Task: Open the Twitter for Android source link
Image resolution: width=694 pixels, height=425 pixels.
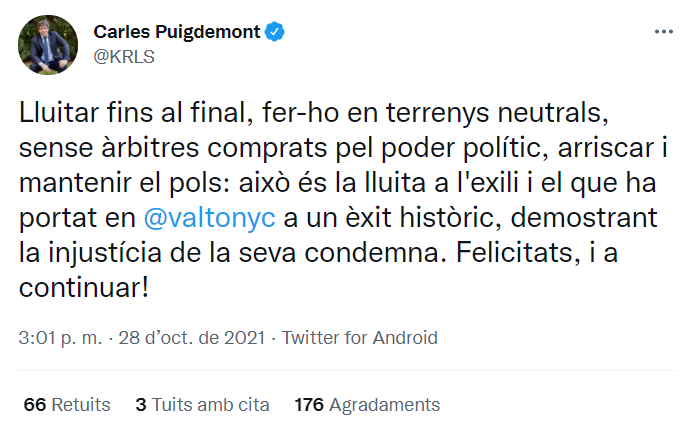Action: point(360,337)
